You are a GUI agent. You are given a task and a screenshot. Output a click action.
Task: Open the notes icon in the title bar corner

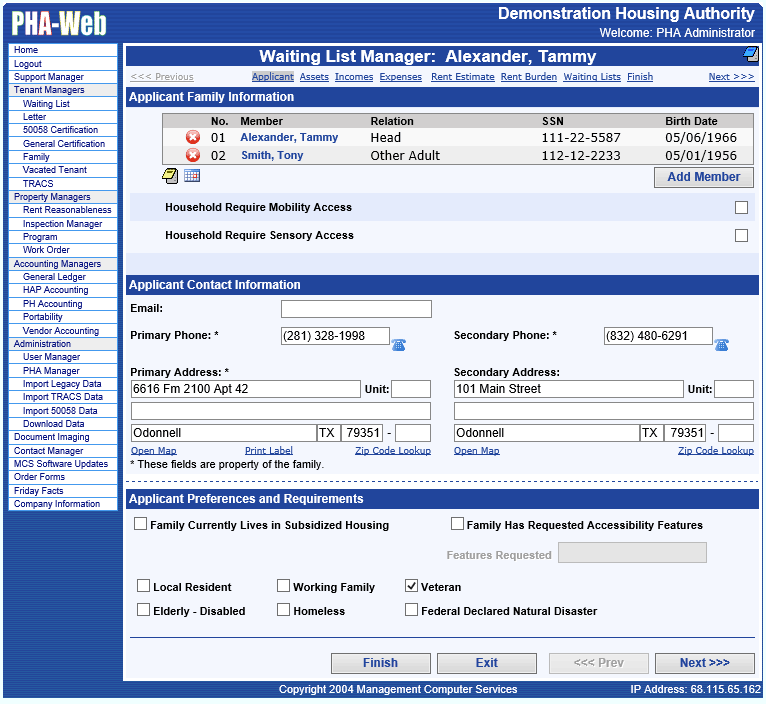pyautogui.click(x=750, y=54)
